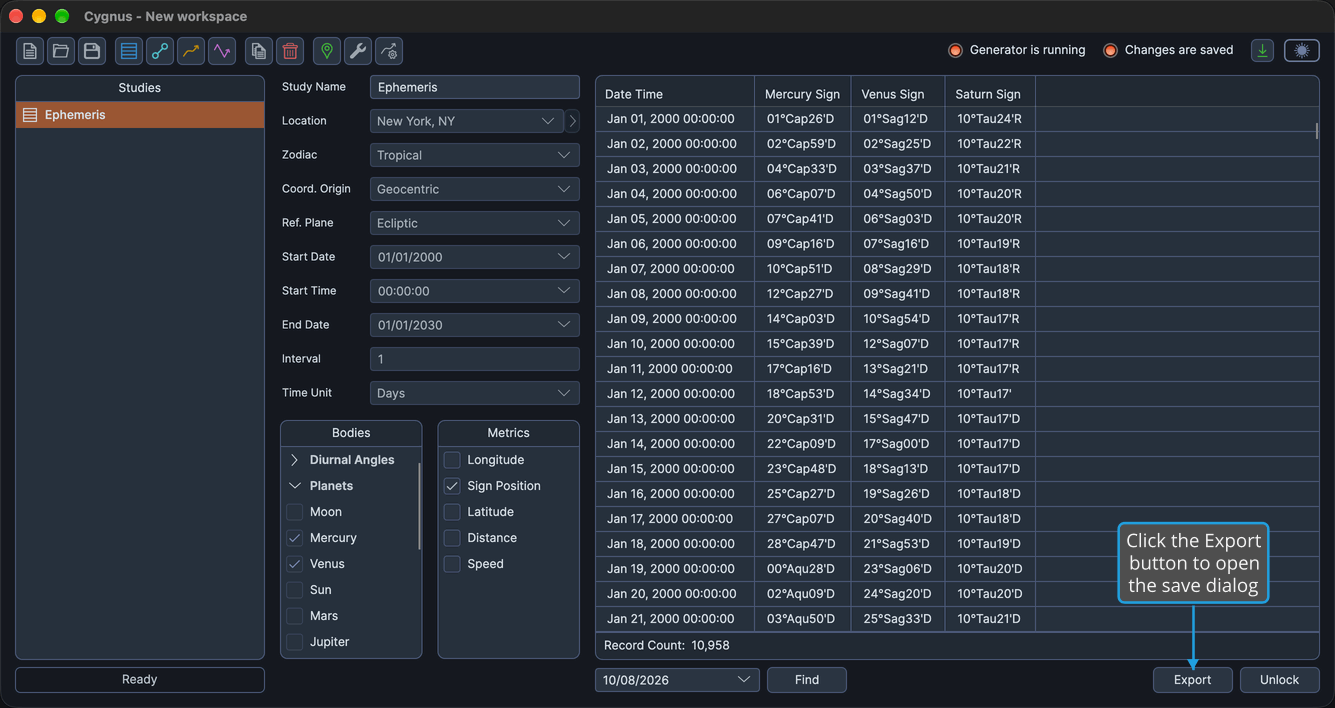Click the Find button
The height and width of the screenshot is (708, 1335).
807,680
